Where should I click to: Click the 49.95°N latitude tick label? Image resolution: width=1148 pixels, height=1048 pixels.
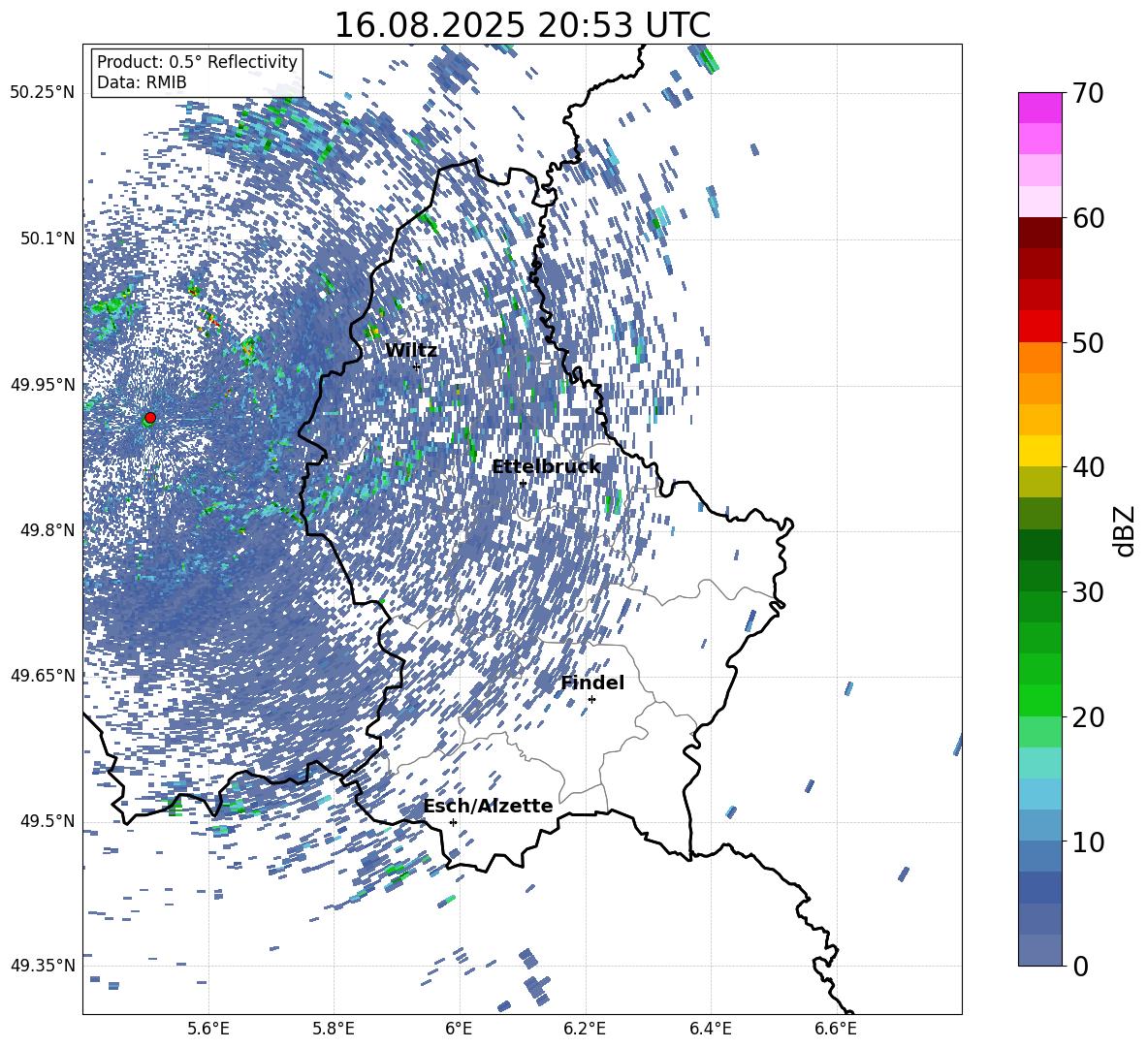pyautogui.click(x=43, y=384)
